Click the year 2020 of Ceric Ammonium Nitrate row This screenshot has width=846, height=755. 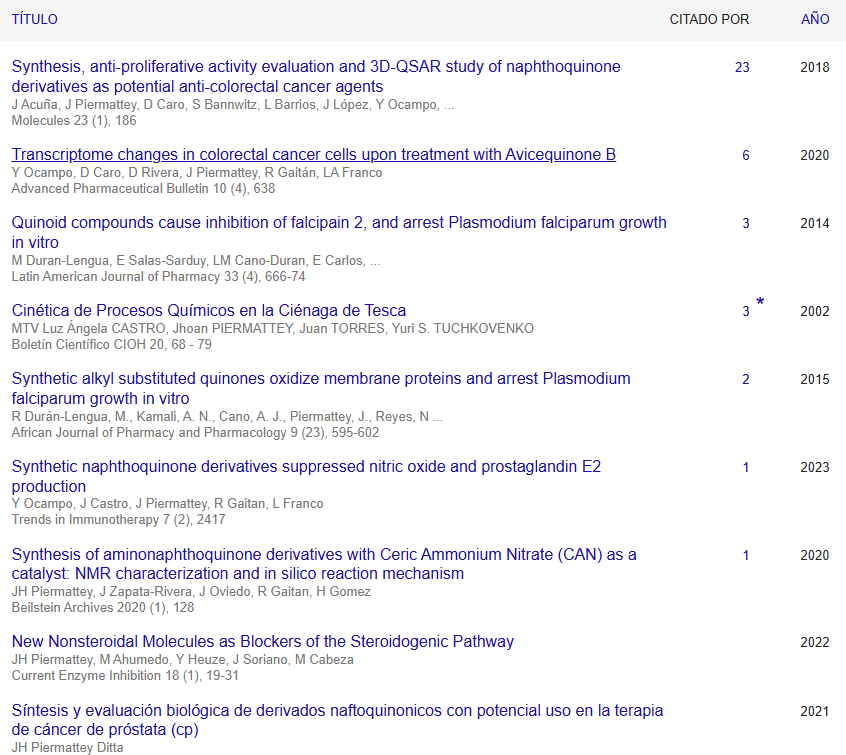click(x=815, y=555)
